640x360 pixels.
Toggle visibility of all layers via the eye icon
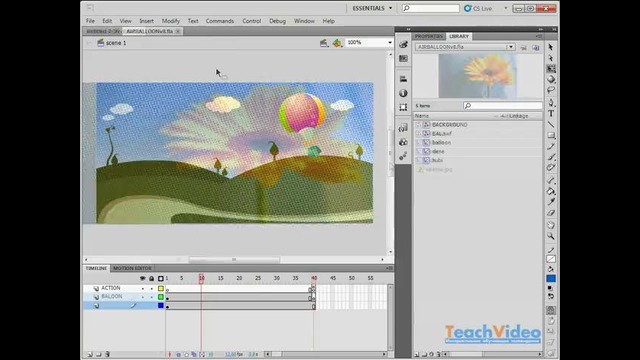point(142,278)
